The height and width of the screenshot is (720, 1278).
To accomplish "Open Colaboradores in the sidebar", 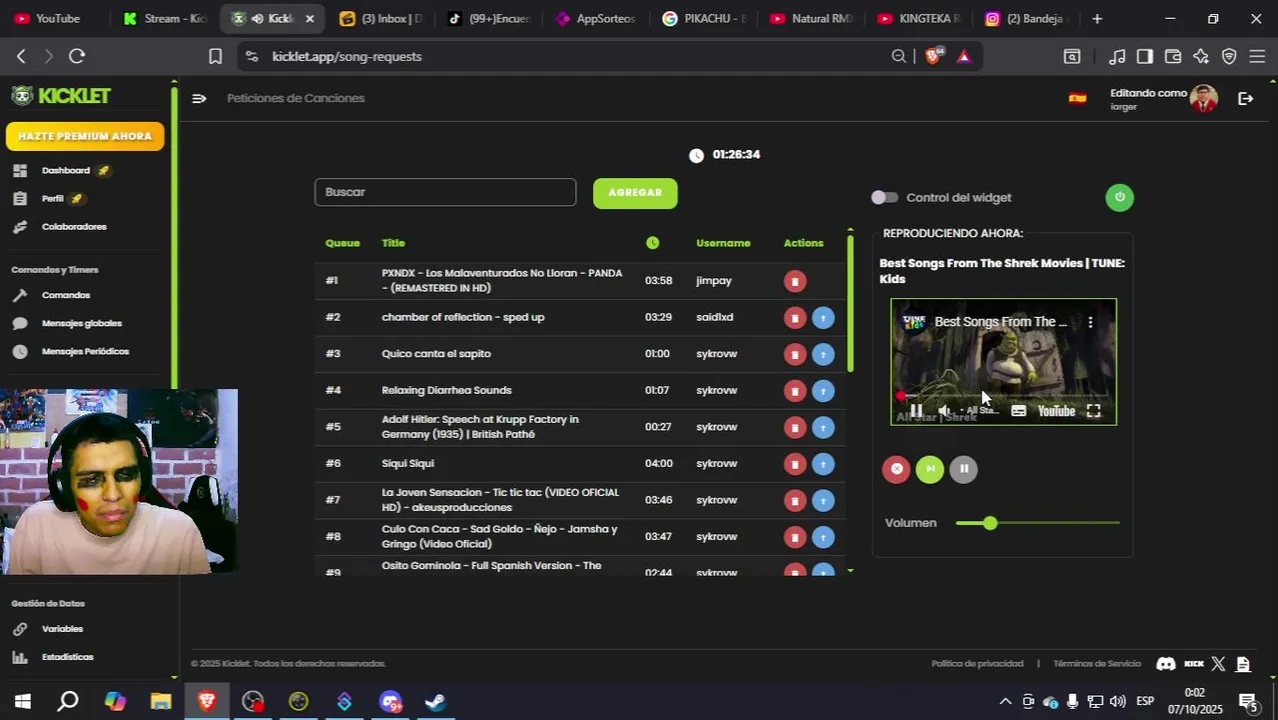I will (74, 227).
